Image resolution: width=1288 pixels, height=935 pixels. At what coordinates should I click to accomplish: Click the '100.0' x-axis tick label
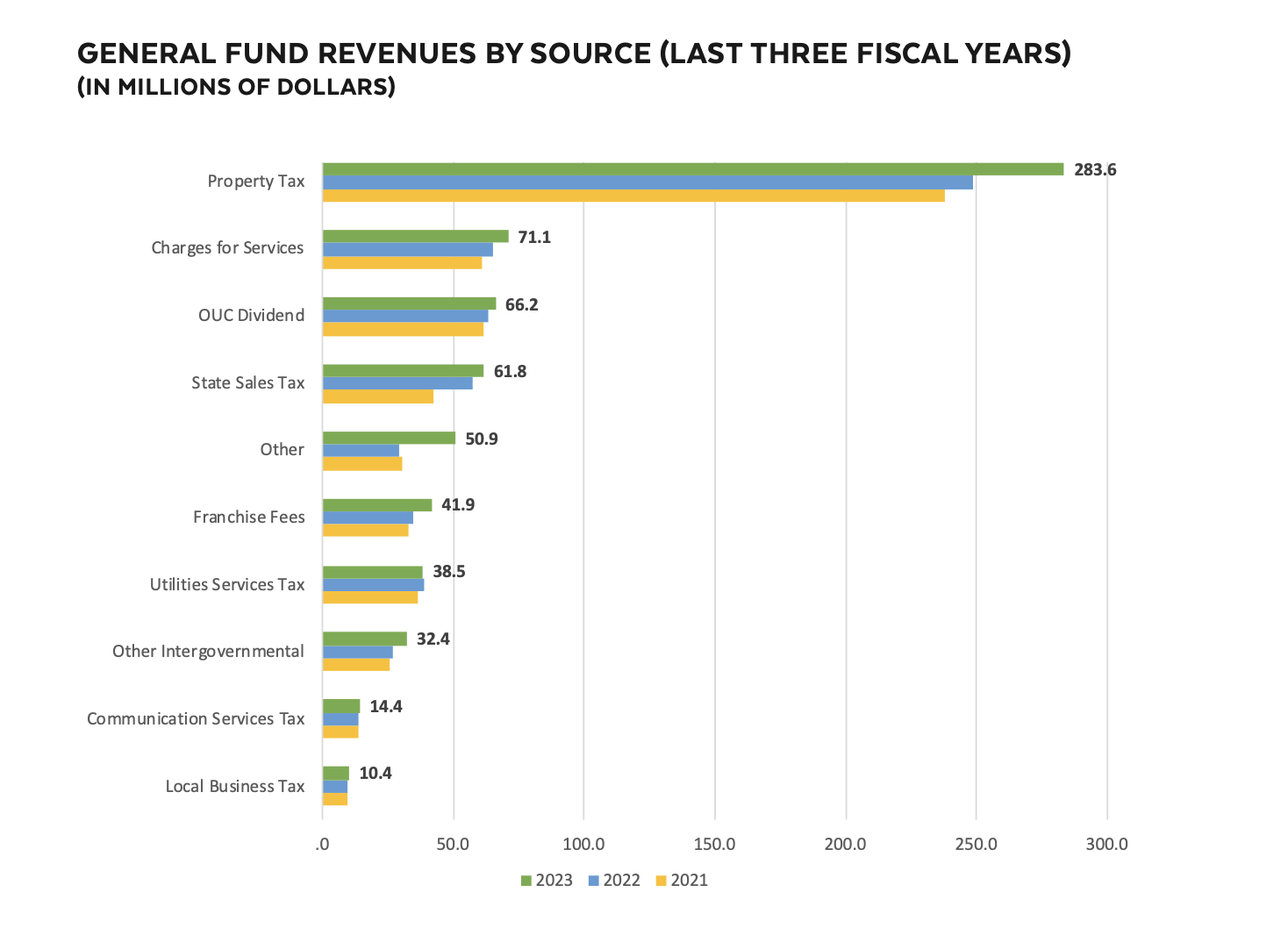[x=583, y=844]
